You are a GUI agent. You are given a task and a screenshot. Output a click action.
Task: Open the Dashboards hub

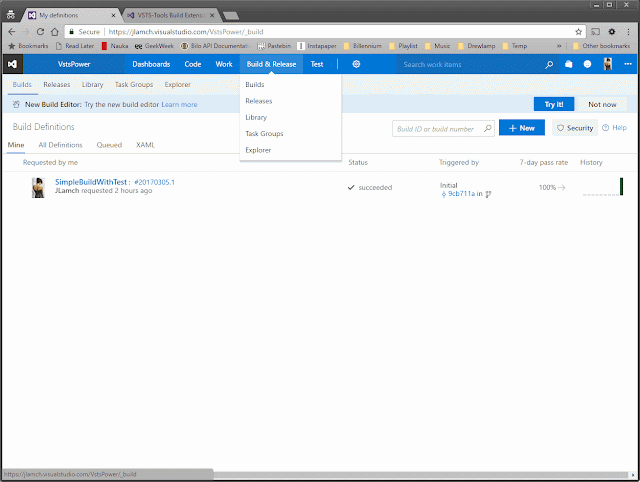click(151, 64)
